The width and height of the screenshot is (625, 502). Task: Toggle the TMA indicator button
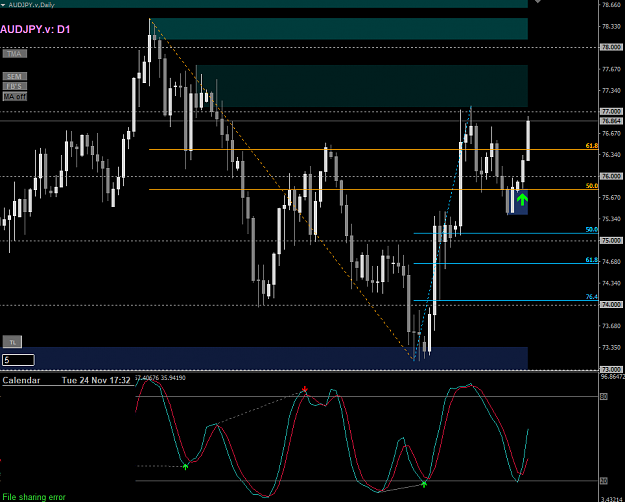(x=15, y=53)
